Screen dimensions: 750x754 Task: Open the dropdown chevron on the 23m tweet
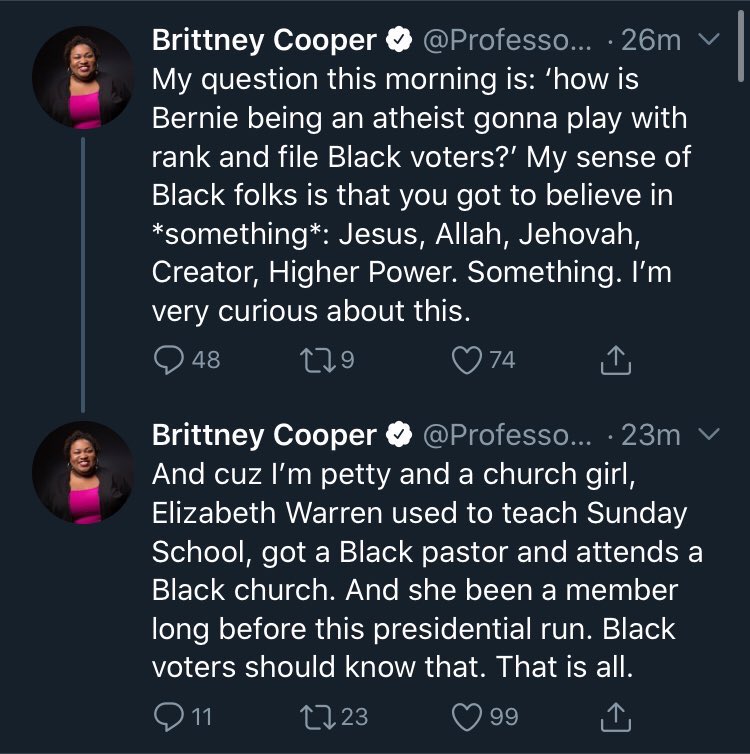pyautogui.click(x=708, y=435)
